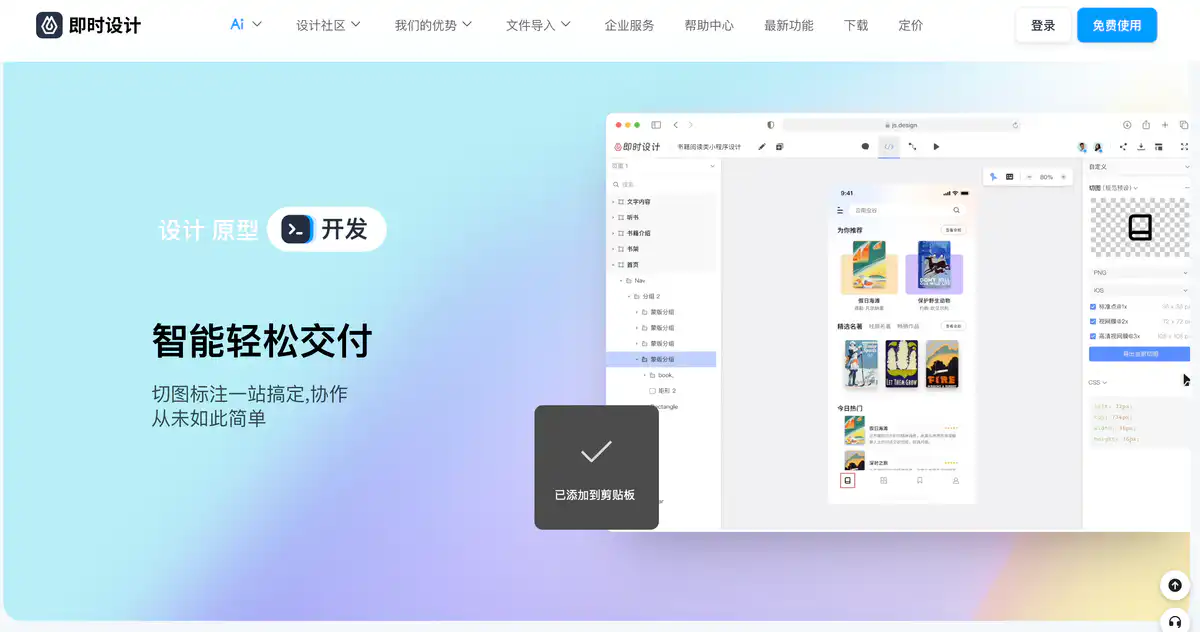This screenshot has width=1200, height=632.
Task: Click the zoom out minus button
Action: [x=1029, y=177]
